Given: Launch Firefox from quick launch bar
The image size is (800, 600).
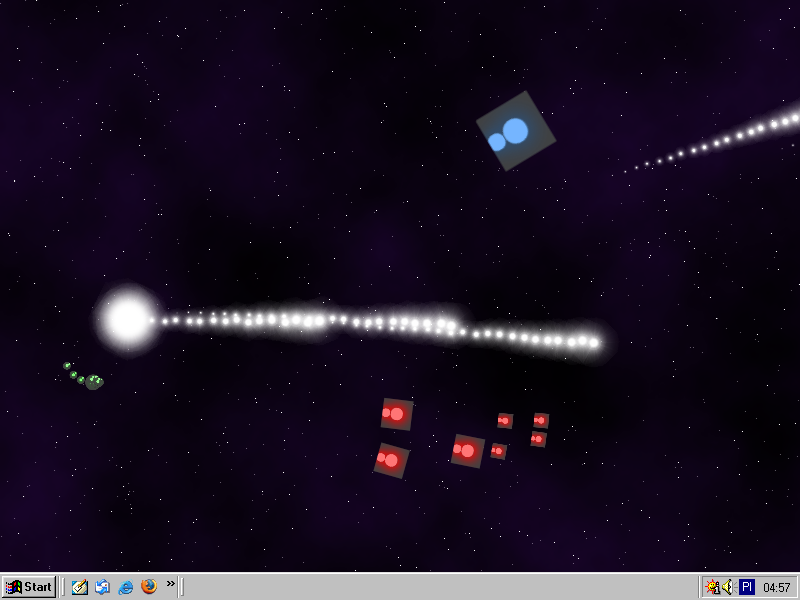Looking at the screenshot, I should pos(149,587).
